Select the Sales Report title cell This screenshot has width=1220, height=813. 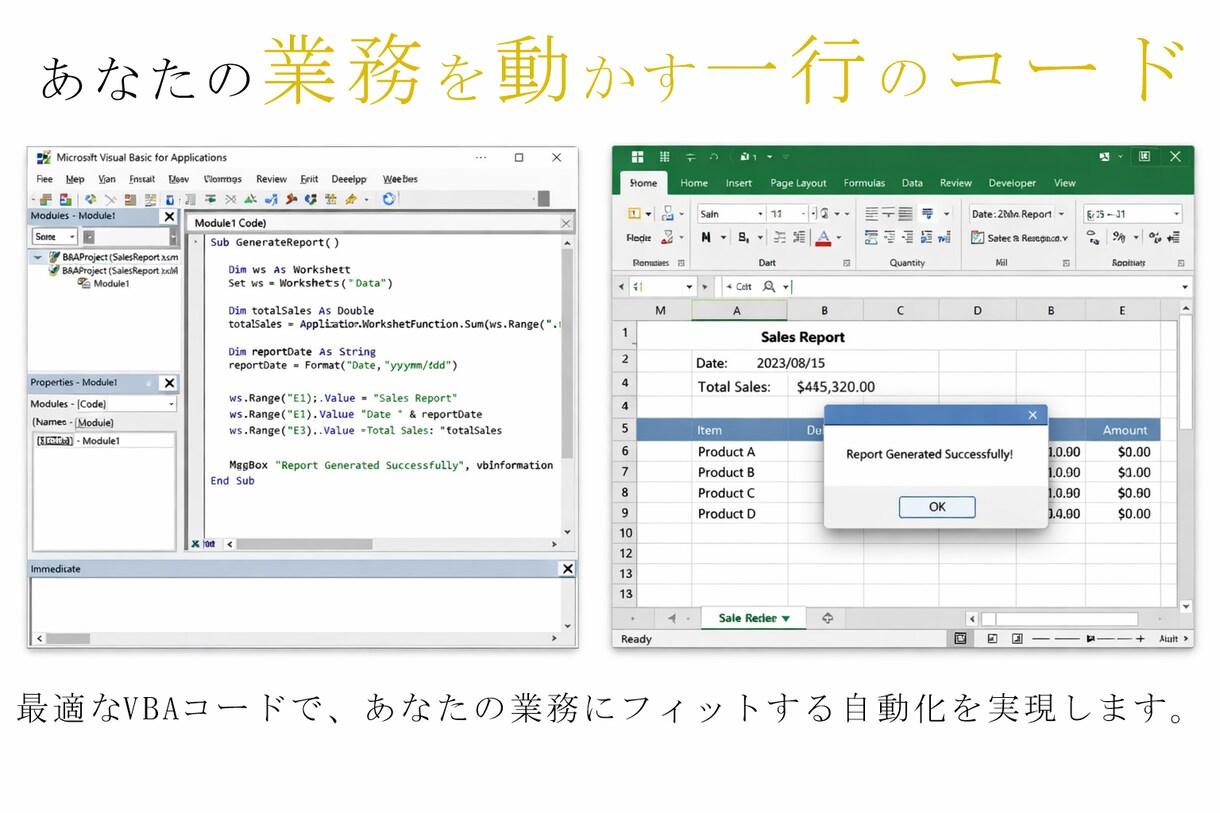(x=803, y=337)
